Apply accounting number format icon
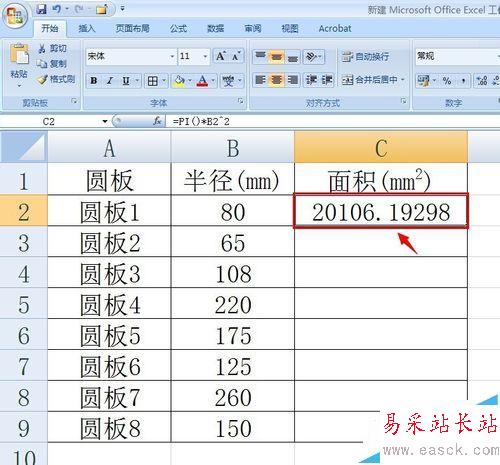Viewport: 500px width, 465px height. (423, 80)
